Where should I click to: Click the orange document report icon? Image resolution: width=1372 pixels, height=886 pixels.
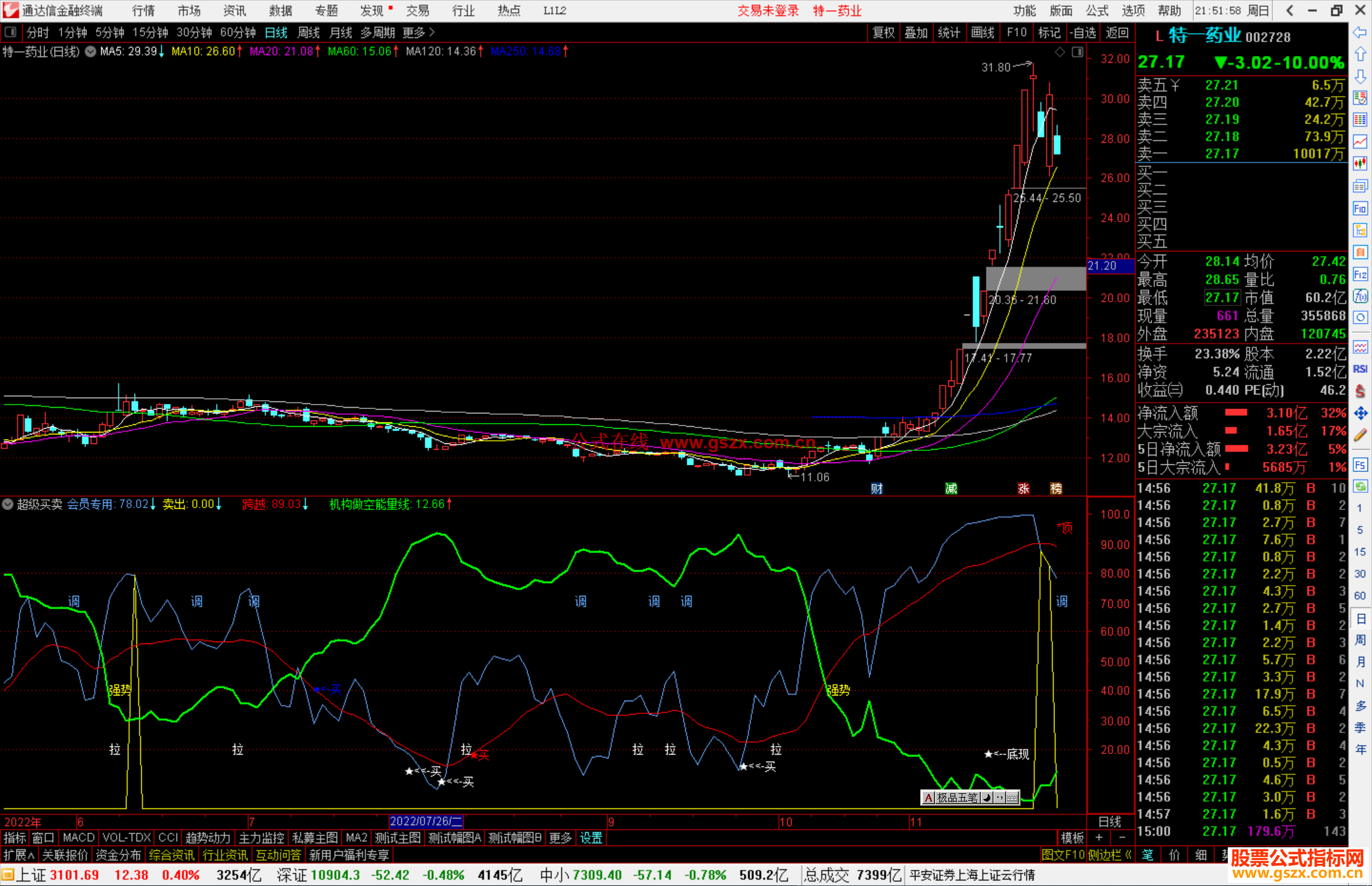1360,252
